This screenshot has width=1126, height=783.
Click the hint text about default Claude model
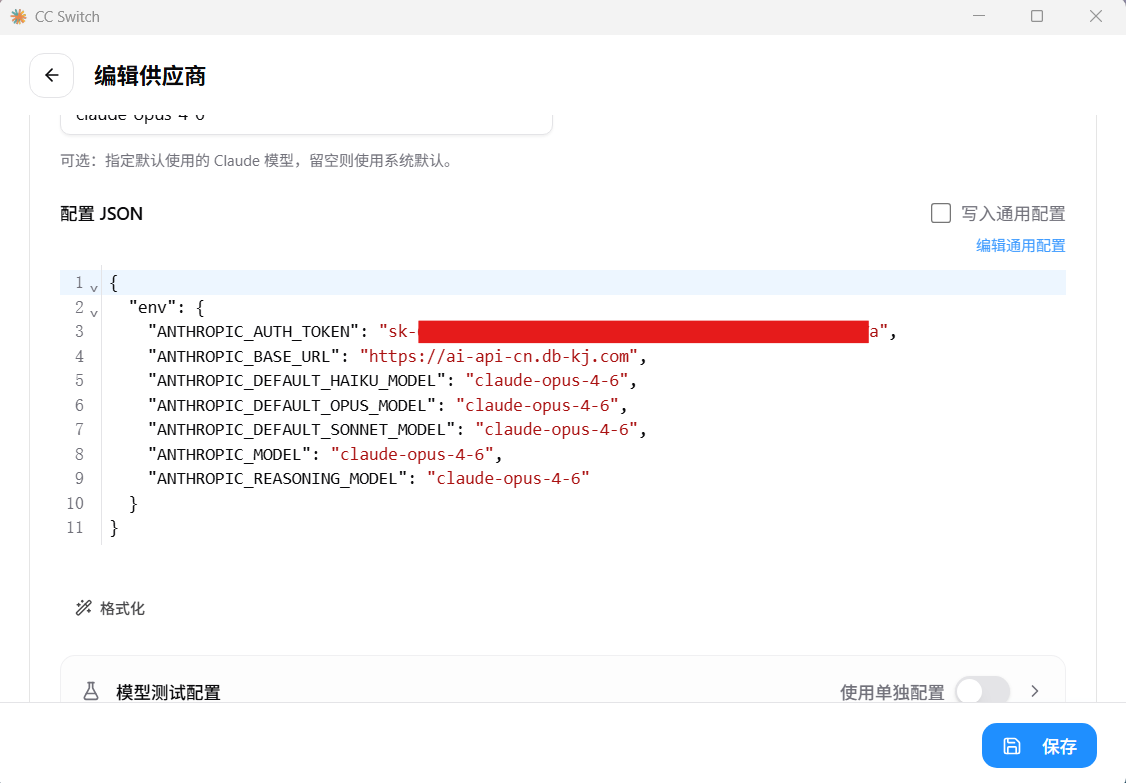click(x=259, y=161)
